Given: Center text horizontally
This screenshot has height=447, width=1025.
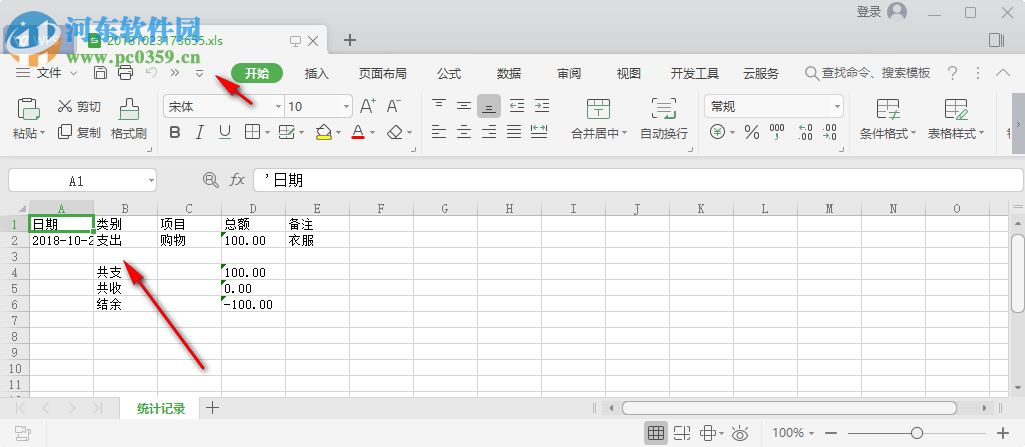Looking at the screenshot, I should (463, 133).
